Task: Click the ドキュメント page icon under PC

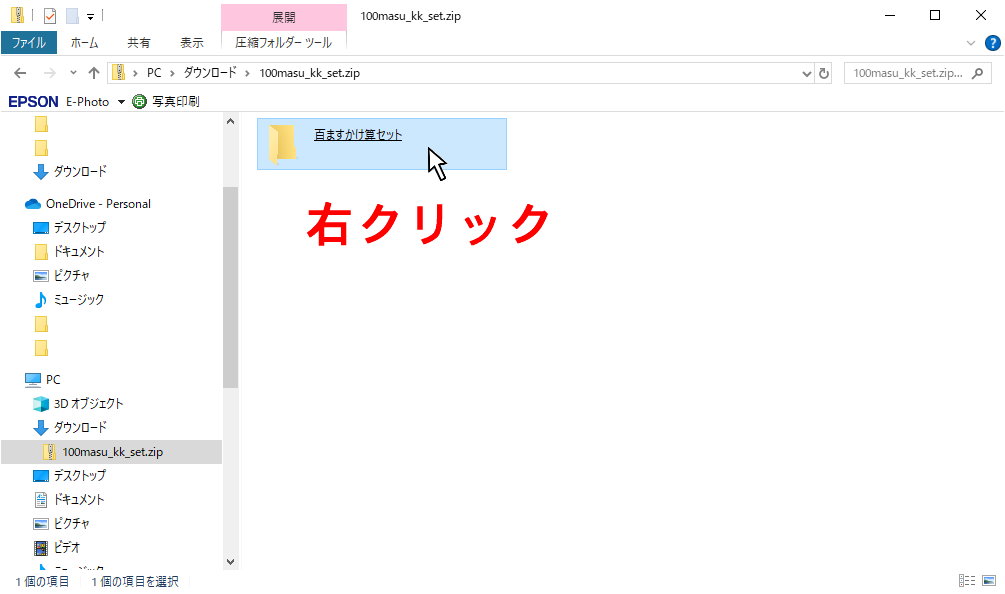Action: pyautogui.click(x=40, y=500)
